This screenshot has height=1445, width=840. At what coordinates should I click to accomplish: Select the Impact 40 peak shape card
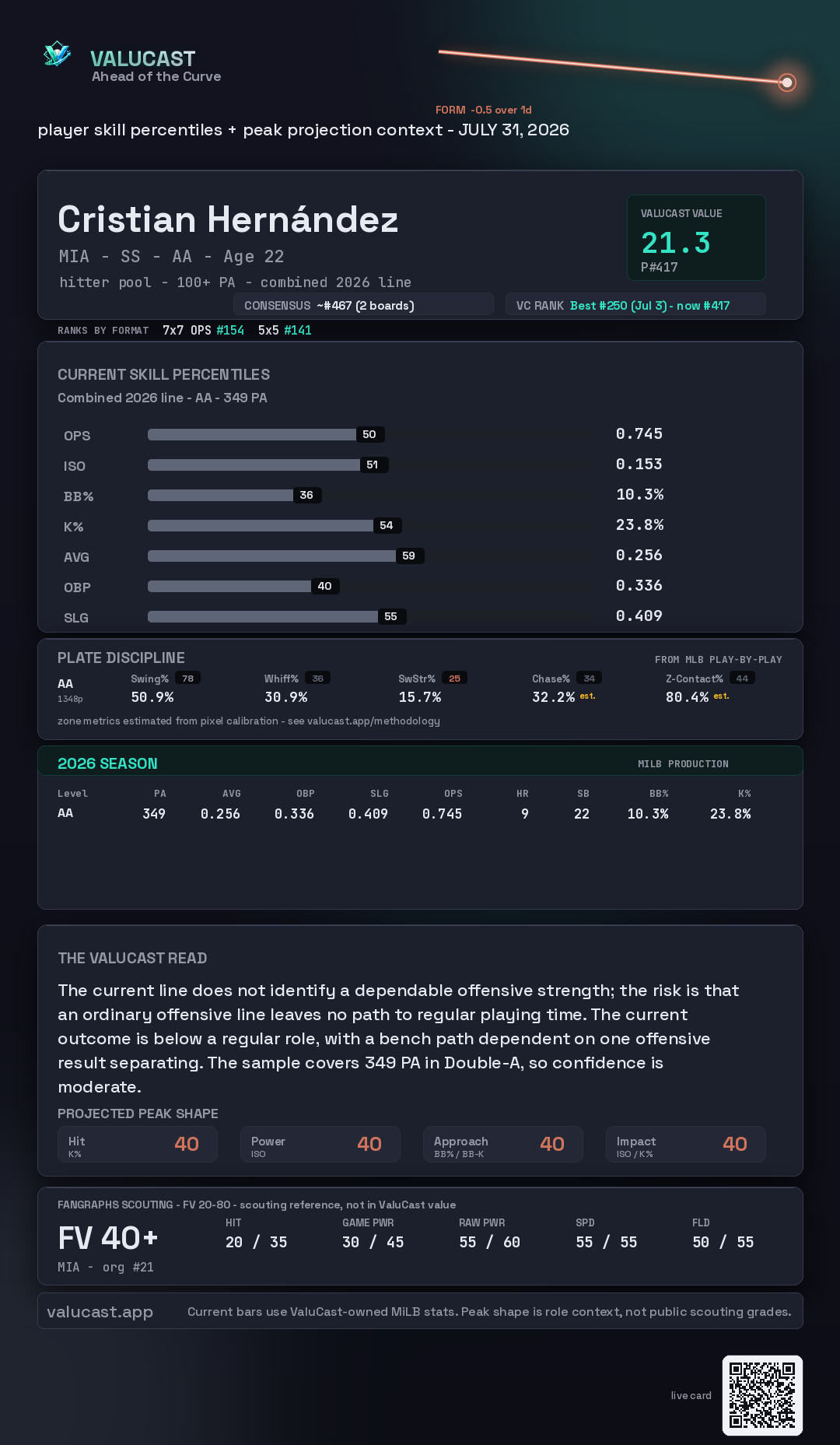686,1145
